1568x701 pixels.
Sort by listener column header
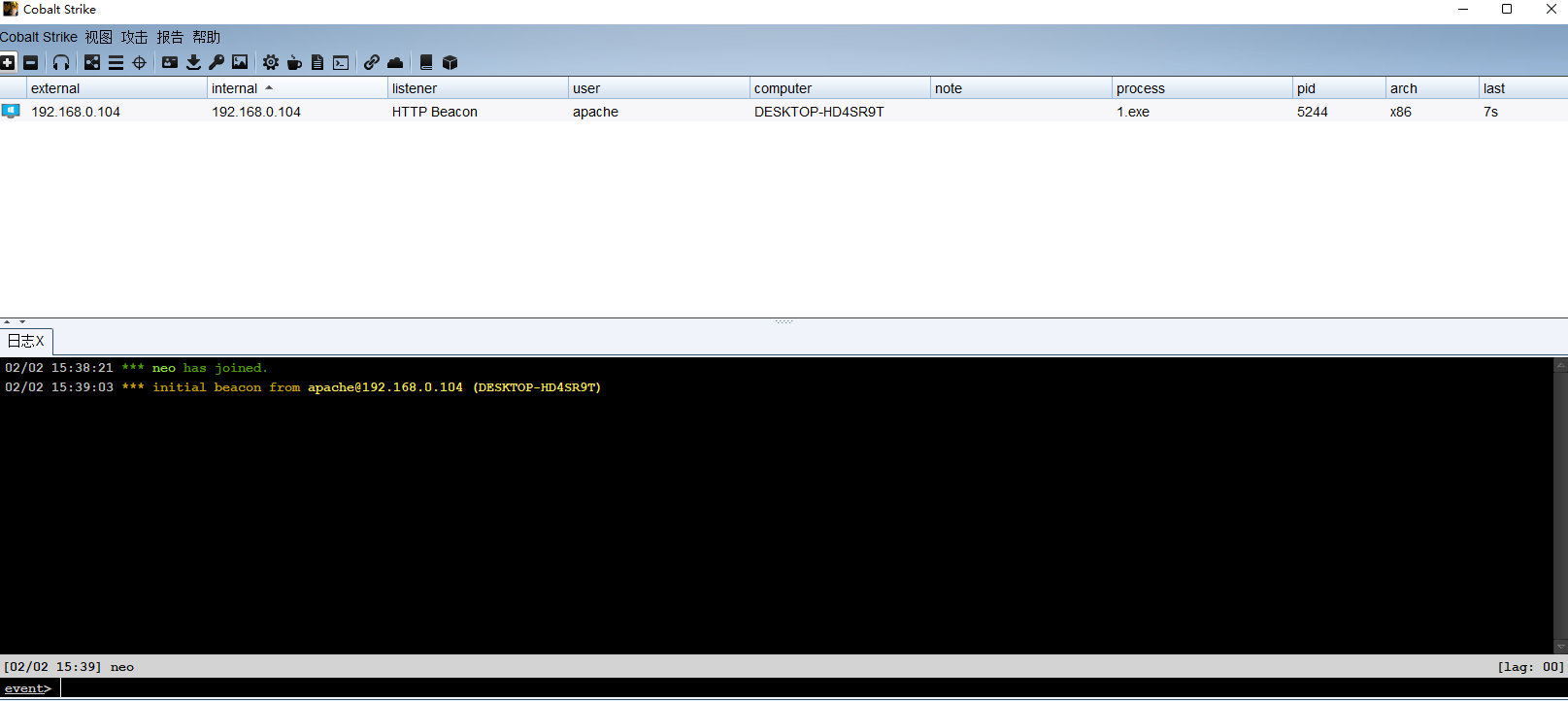[478, 88]
